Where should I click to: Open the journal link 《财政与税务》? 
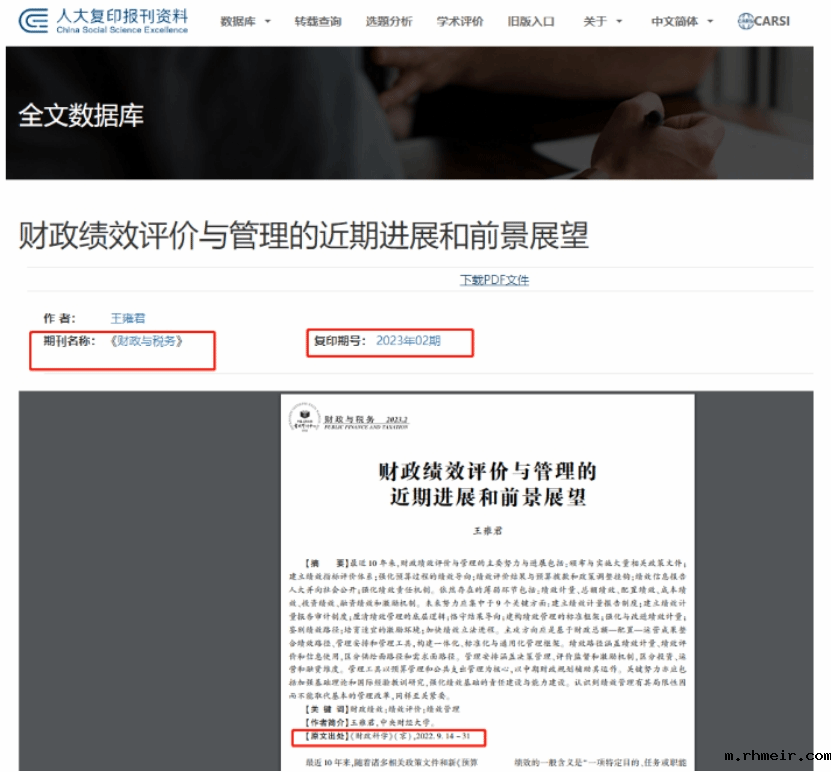click(x=147, y=341)
